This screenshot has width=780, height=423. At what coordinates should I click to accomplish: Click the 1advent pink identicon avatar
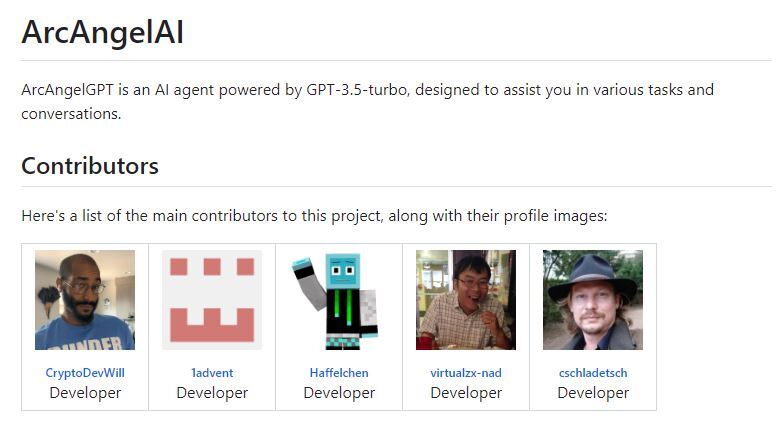click(212, 300)
